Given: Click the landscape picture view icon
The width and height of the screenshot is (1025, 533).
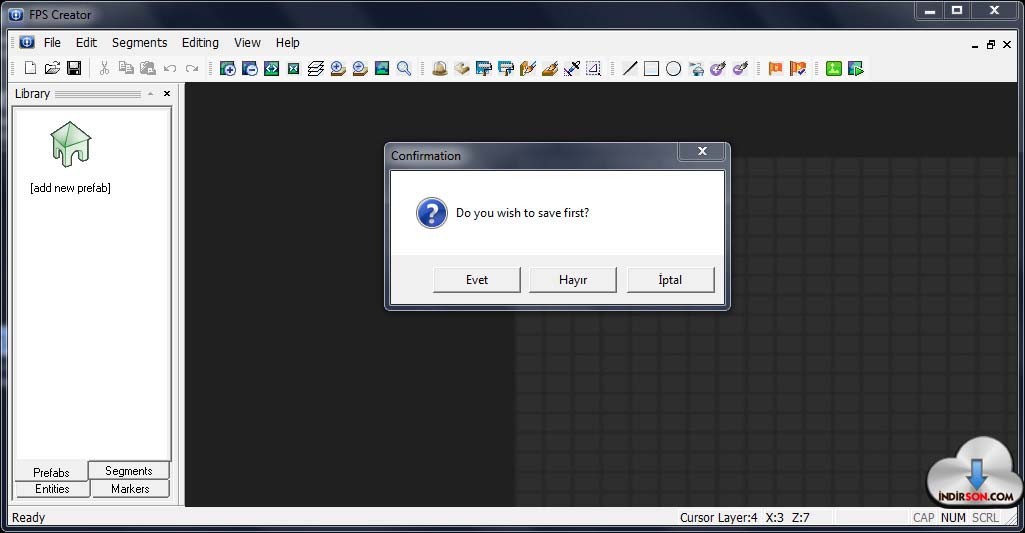Looking at the screenshot, I should (382, 68).
